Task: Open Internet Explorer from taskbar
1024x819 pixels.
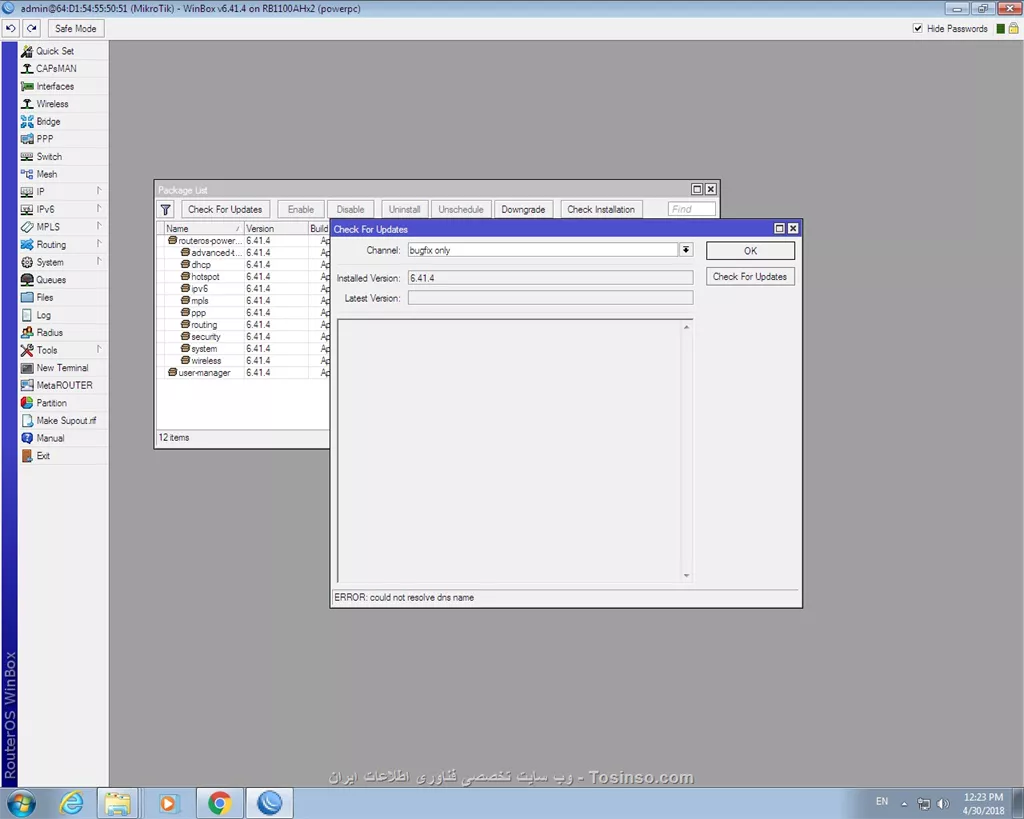Action: (71, 803)
